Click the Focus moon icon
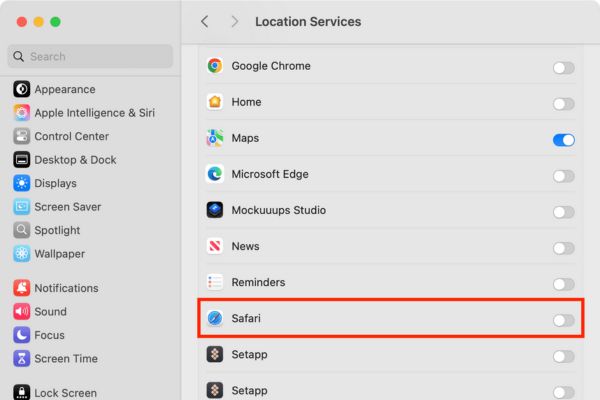 [21, 335]
